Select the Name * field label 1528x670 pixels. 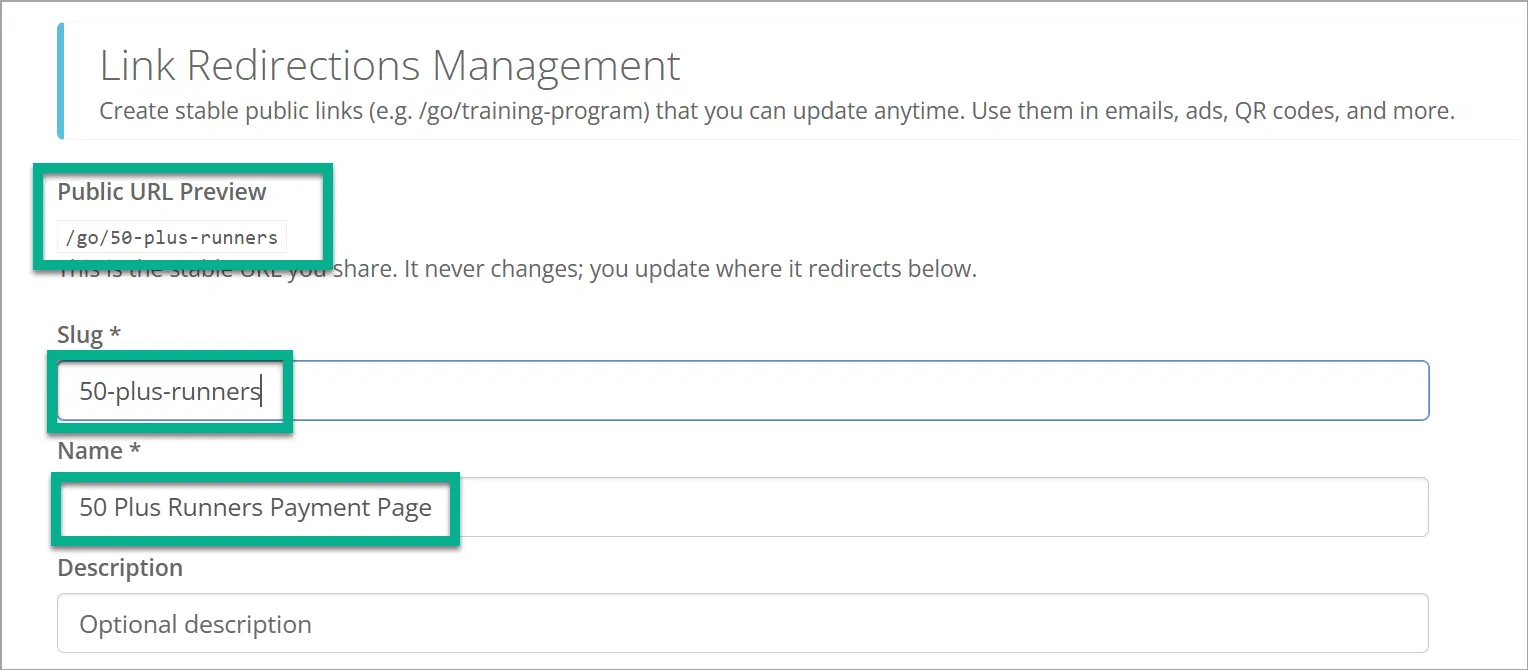click(96, 450)
